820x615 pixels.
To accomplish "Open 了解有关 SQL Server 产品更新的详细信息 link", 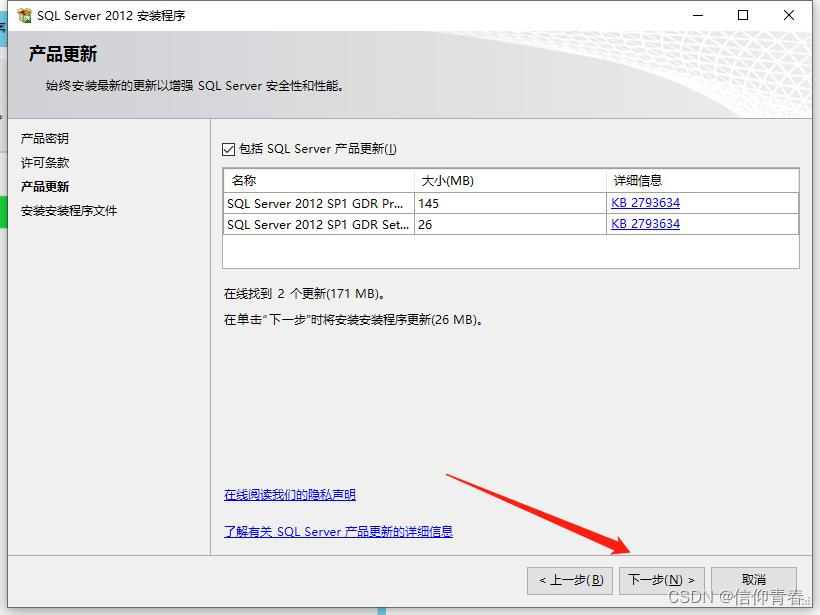I will (x=338, y=532).
